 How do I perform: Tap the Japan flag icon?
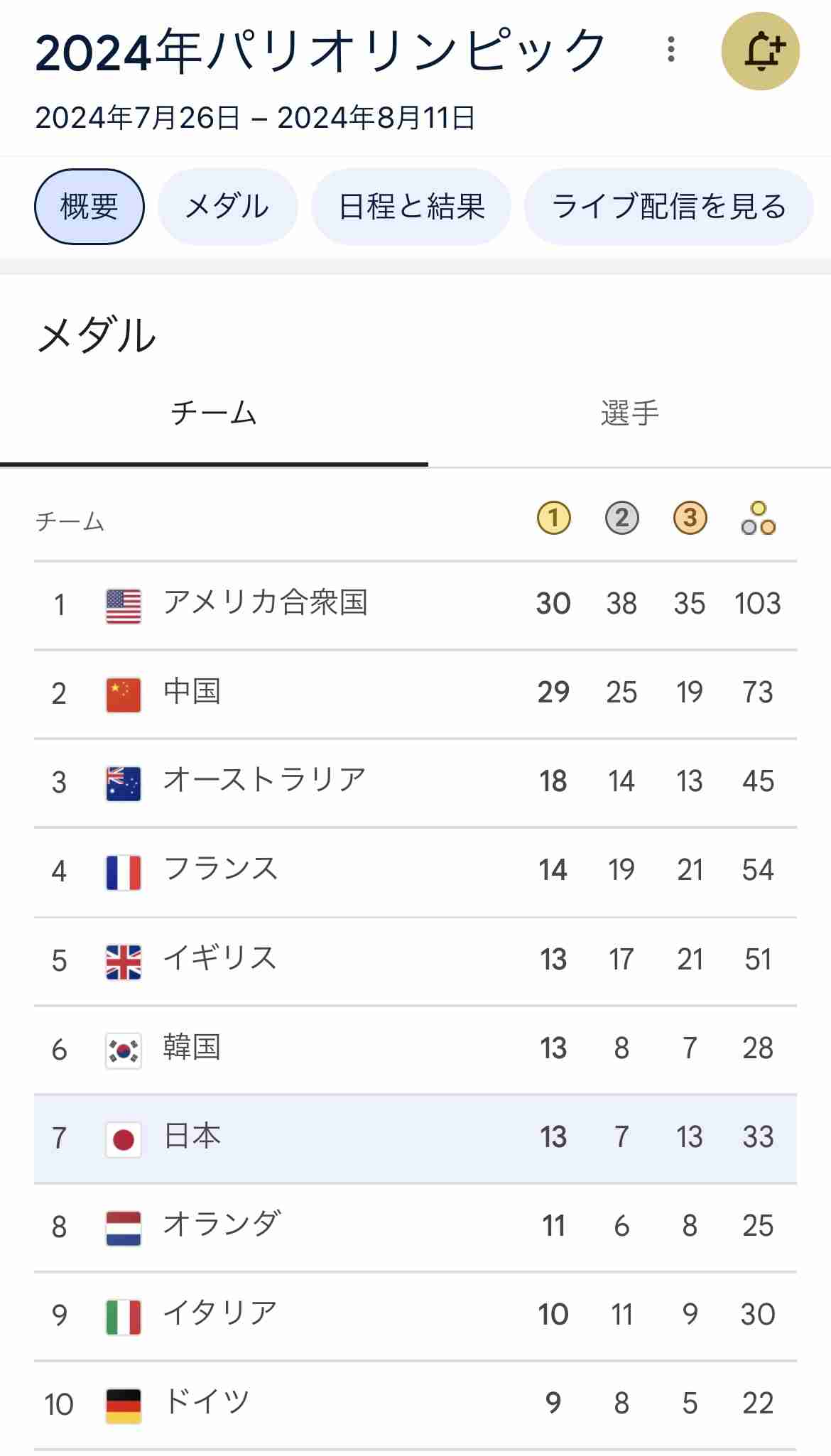pyautogui.click(x=124, y=1139)
